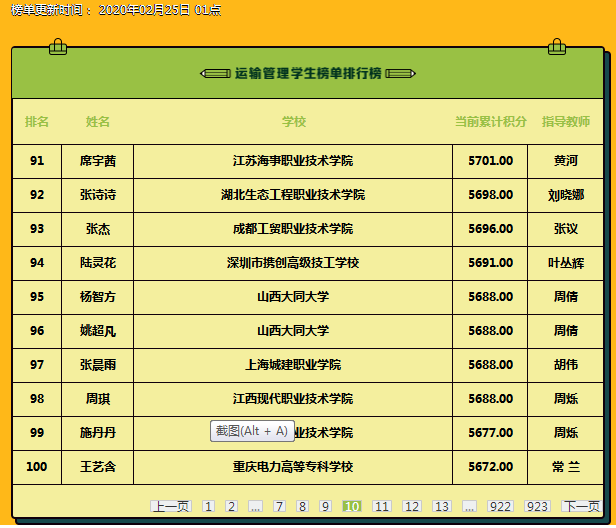Select the 重庆电力高等专科学校 row

293,467
